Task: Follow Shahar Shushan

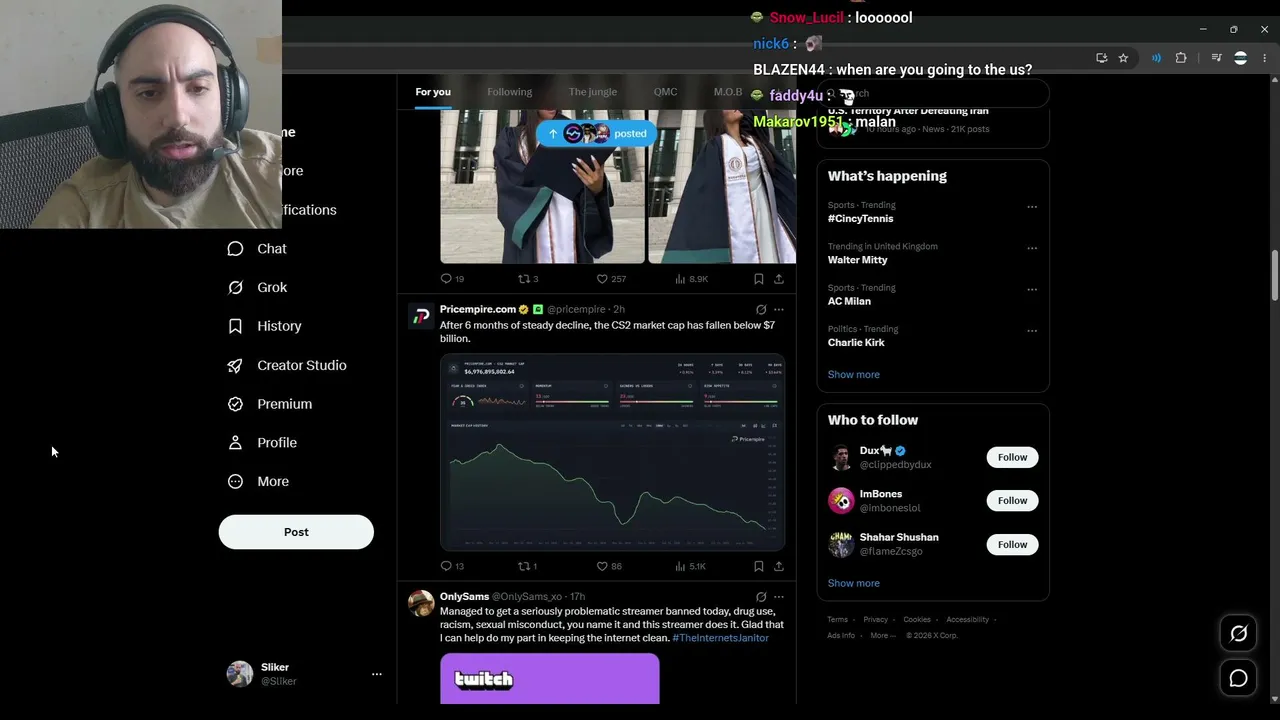Action: tap(1012, 544)
